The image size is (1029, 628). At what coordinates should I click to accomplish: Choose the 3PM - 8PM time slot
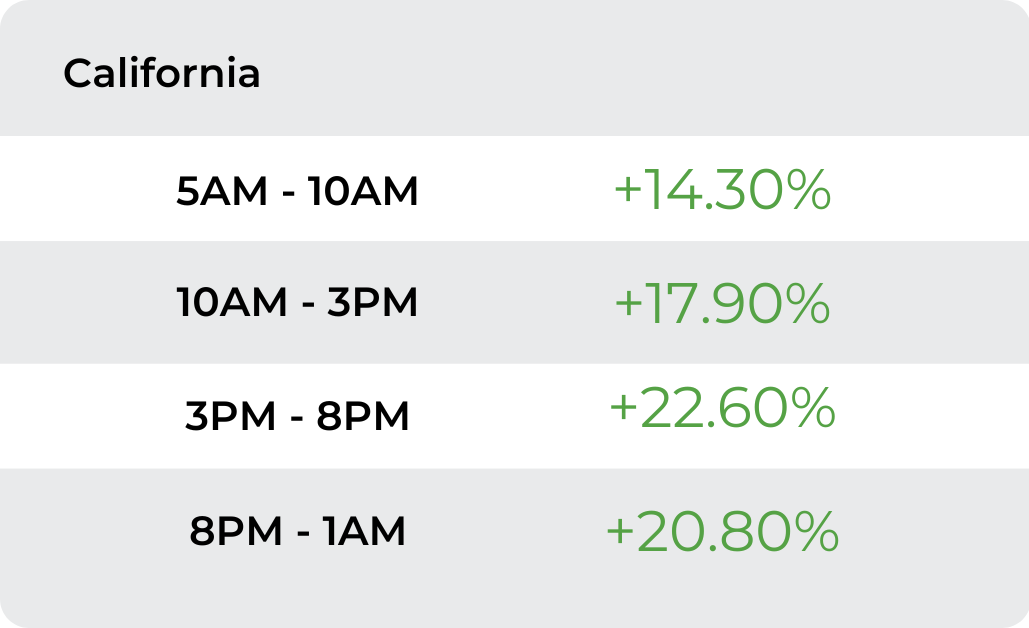point(297,416)
